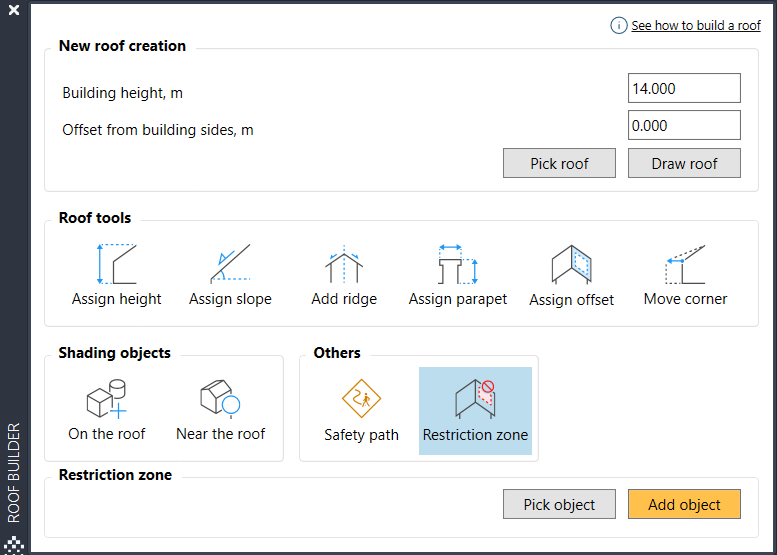Open palette options icon at bottom of sidebar

[x=16, y=545]
